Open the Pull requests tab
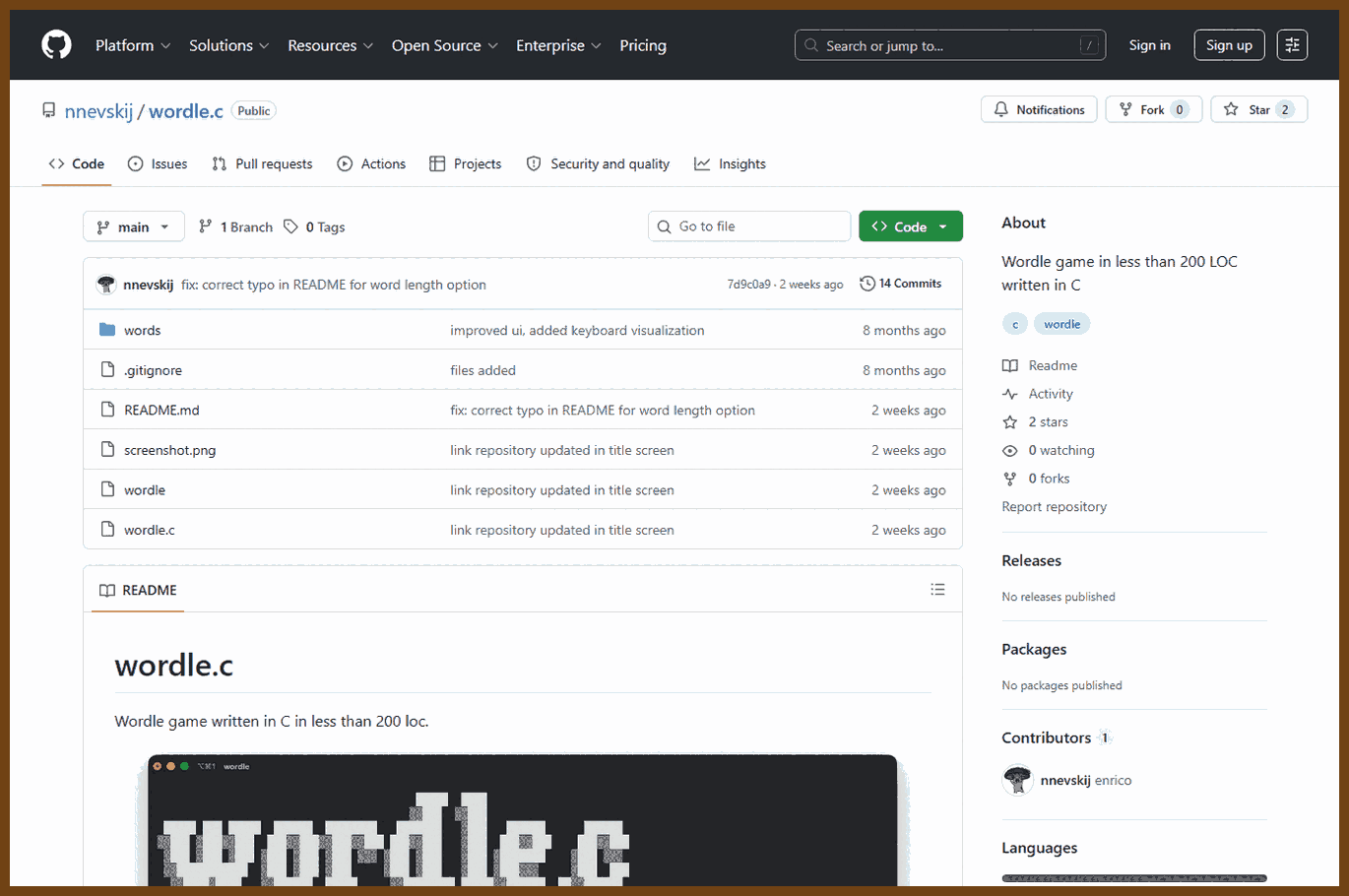 (262, 163)
